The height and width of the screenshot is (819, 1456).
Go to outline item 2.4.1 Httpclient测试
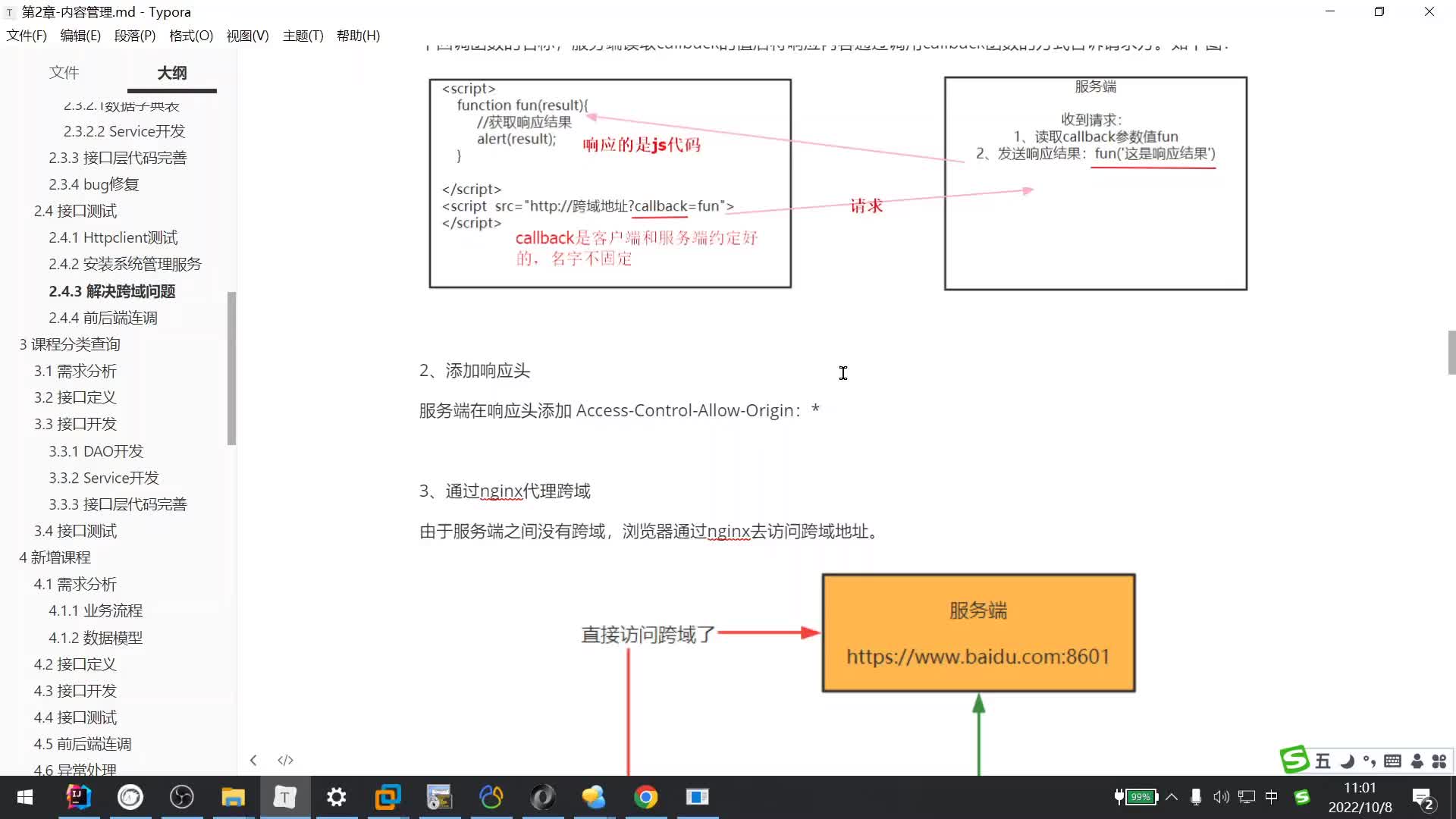[113, 237]
